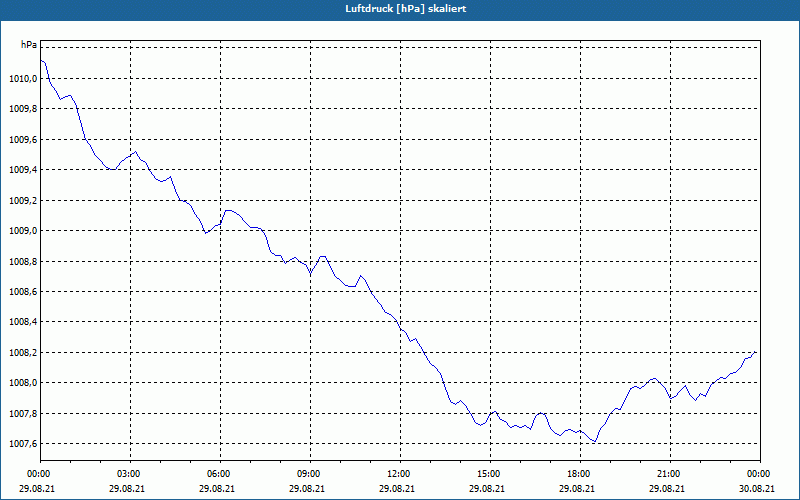Click the 29.08.21 date under 03:00
Viewport: 800px width, 500px height.
tap(127, 488)
